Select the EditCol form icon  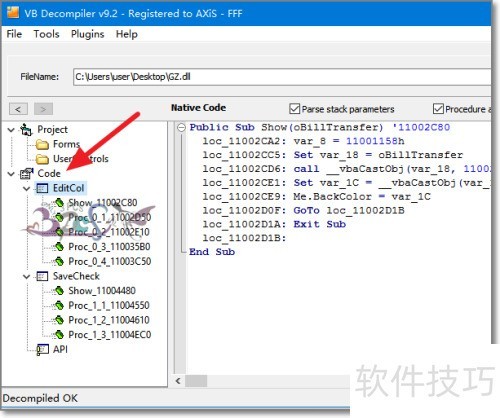pos(42,188)
